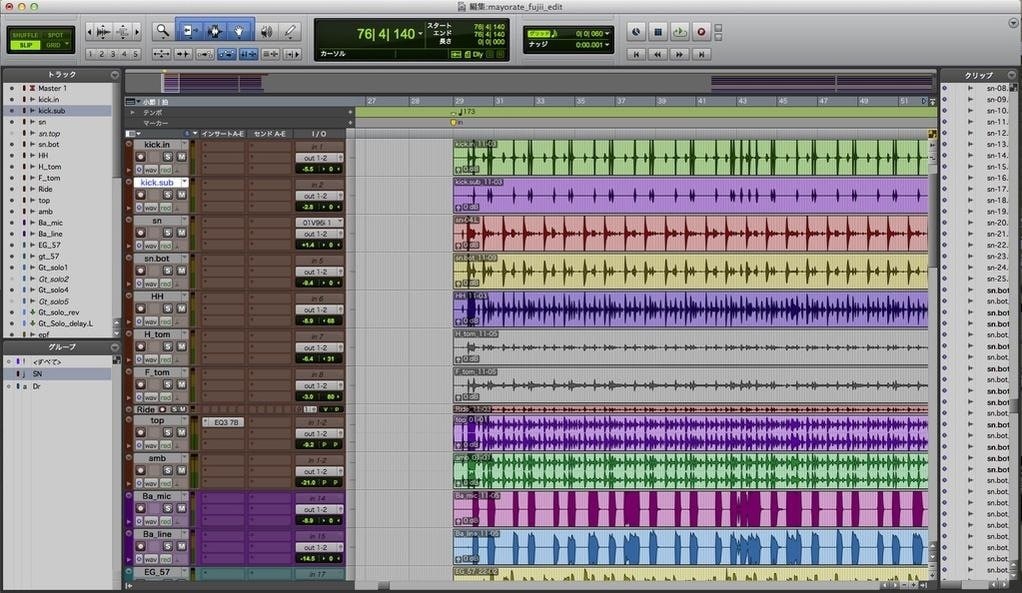Click the stop button in transport
This screenshot has width=1022, height=593.
658,31
